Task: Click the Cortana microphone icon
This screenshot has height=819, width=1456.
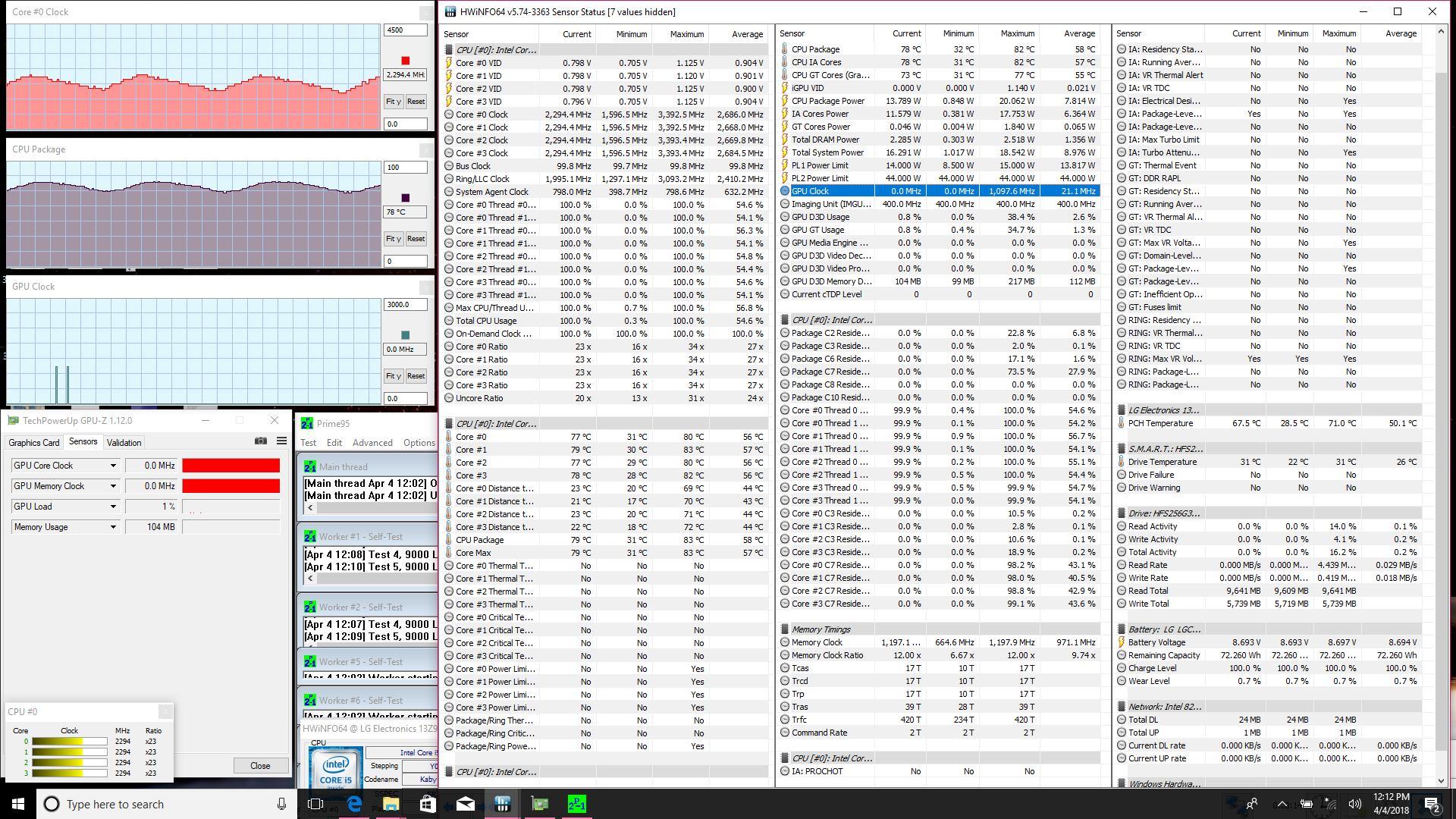Action: [281, 804]
